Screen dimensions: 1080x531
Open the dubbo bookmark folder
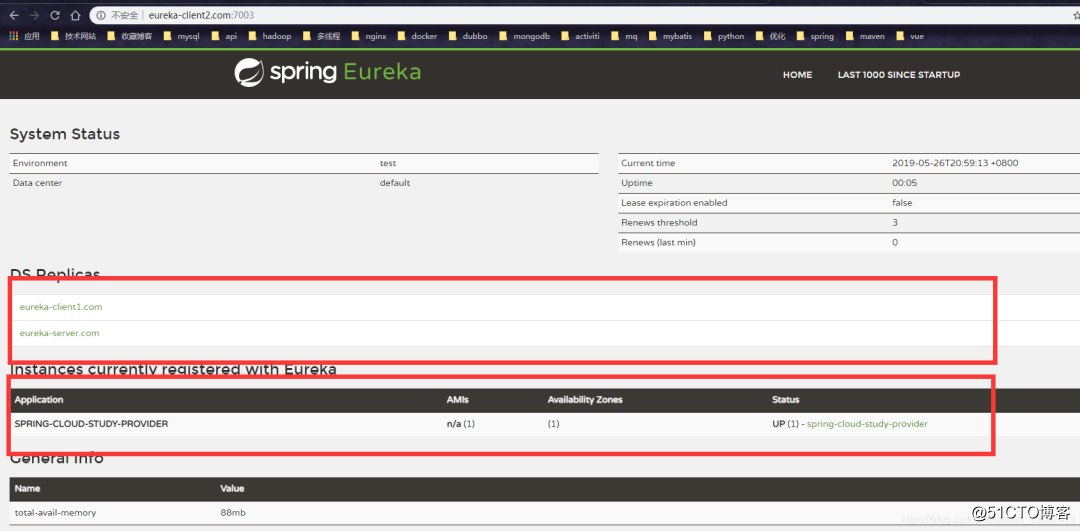(x=468, y=37)
